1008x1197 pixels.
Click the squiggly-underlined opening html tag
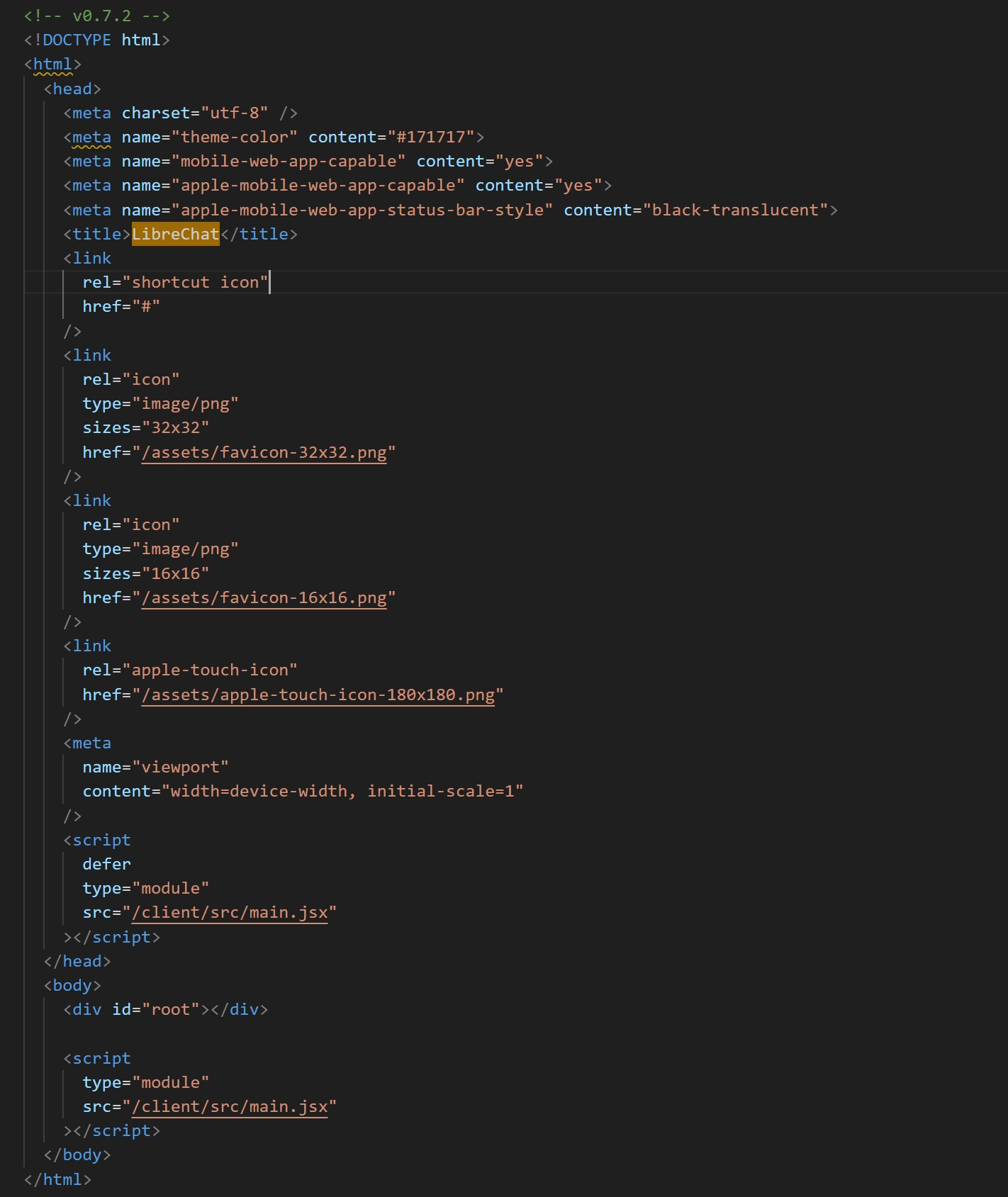(x=52, y=64)
